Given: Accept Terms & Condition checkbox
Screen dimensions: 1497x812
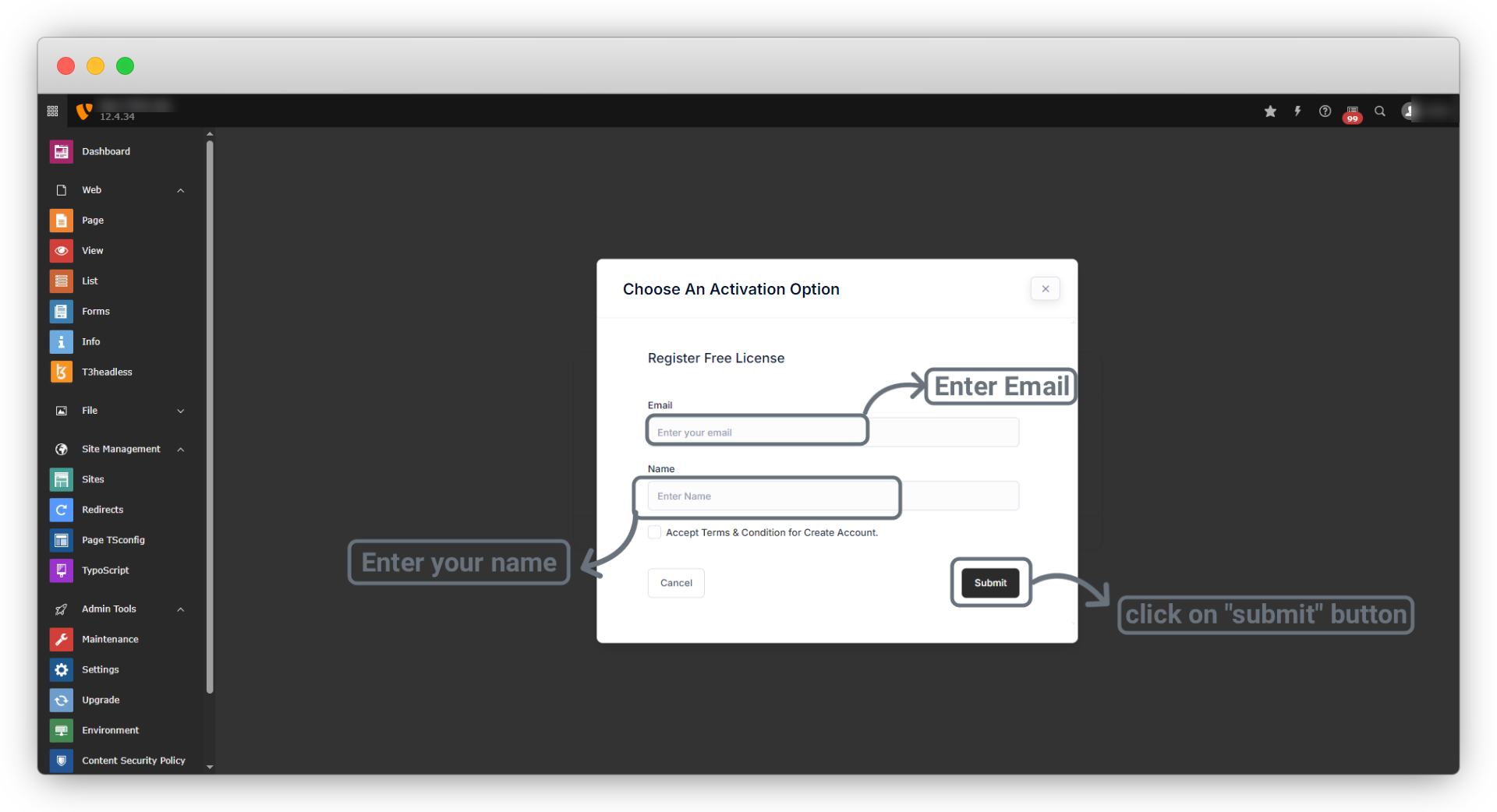Looking at the screenshot, I should pyautogui.click(x=655, y=532).
